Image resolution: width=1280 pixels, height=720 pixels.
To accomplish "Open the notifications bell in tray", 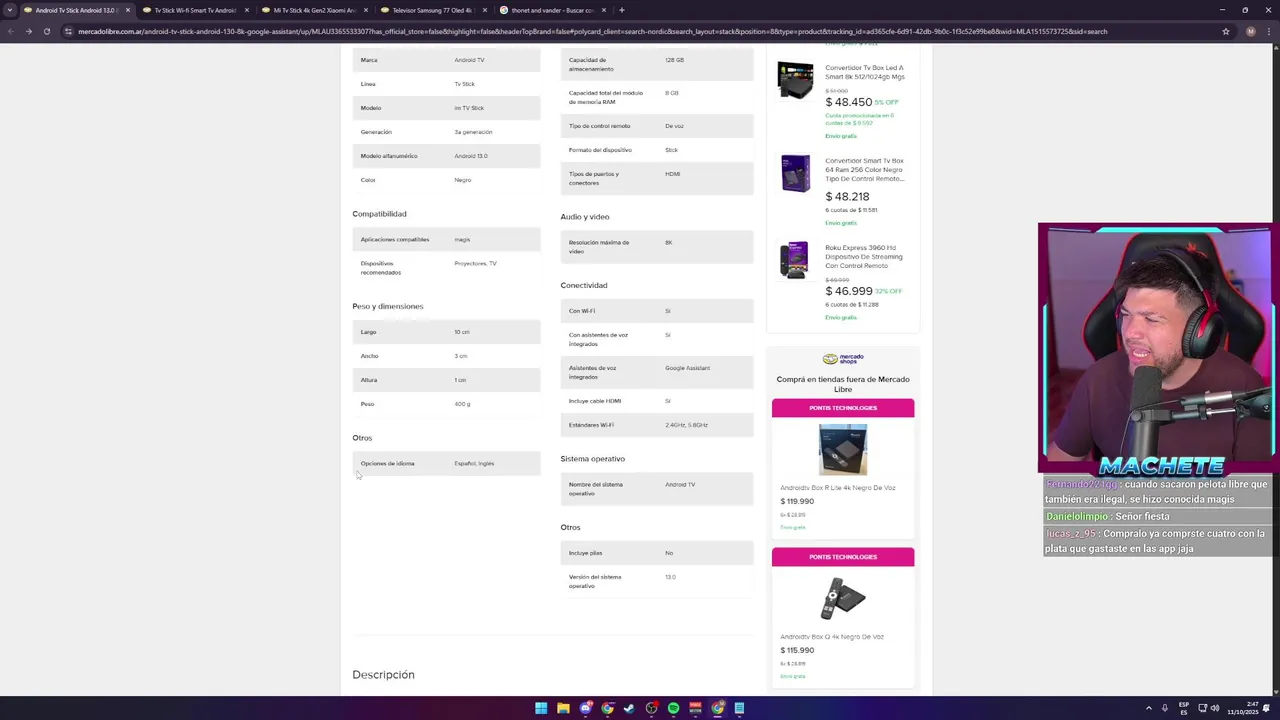I will 1266,708.
